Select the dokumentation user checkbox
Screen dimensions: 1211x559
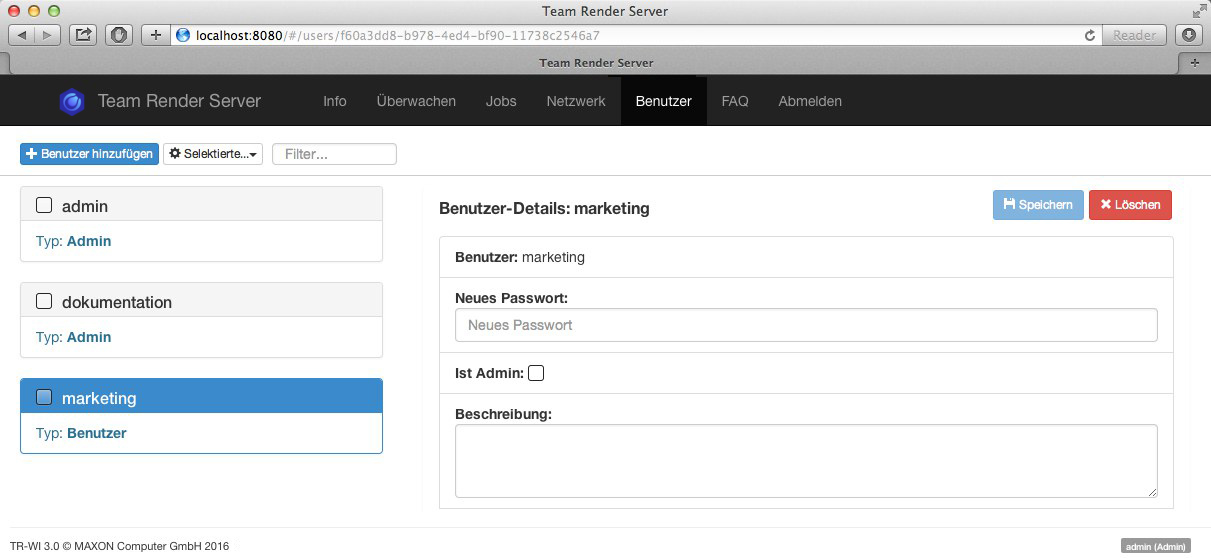[x=44, y=301]
